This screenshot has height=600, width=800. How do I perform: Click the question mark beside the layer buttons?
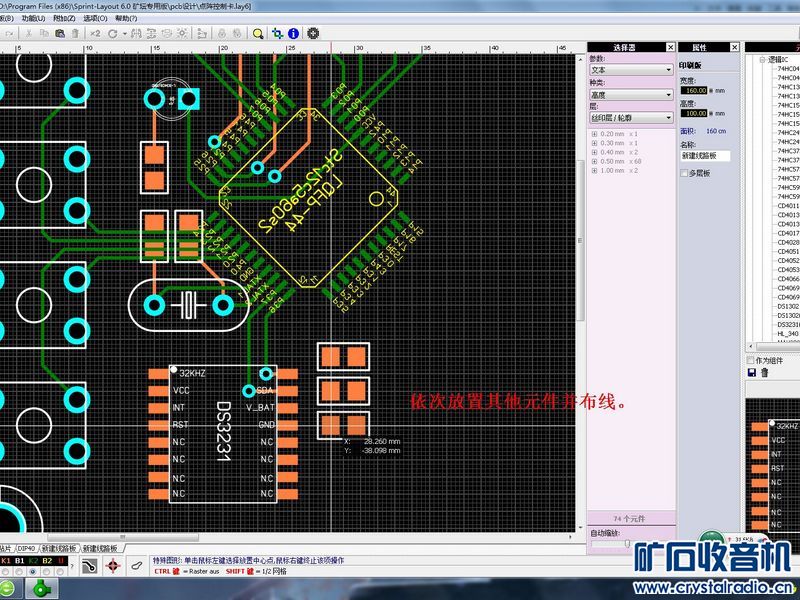[x=71, y=566]
